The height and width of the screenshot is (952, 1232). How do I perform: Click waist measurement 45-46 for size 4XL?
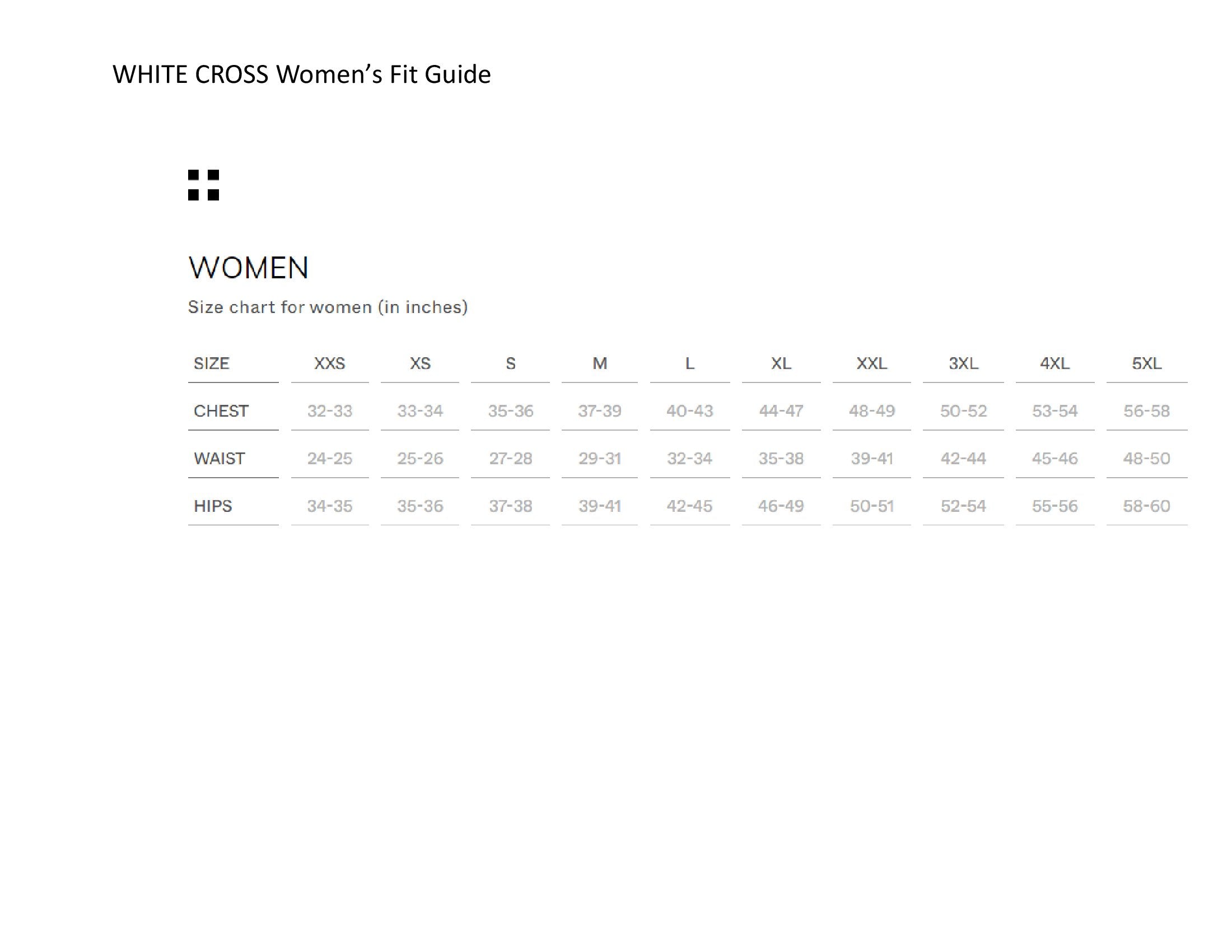(x=1054, y=459)
